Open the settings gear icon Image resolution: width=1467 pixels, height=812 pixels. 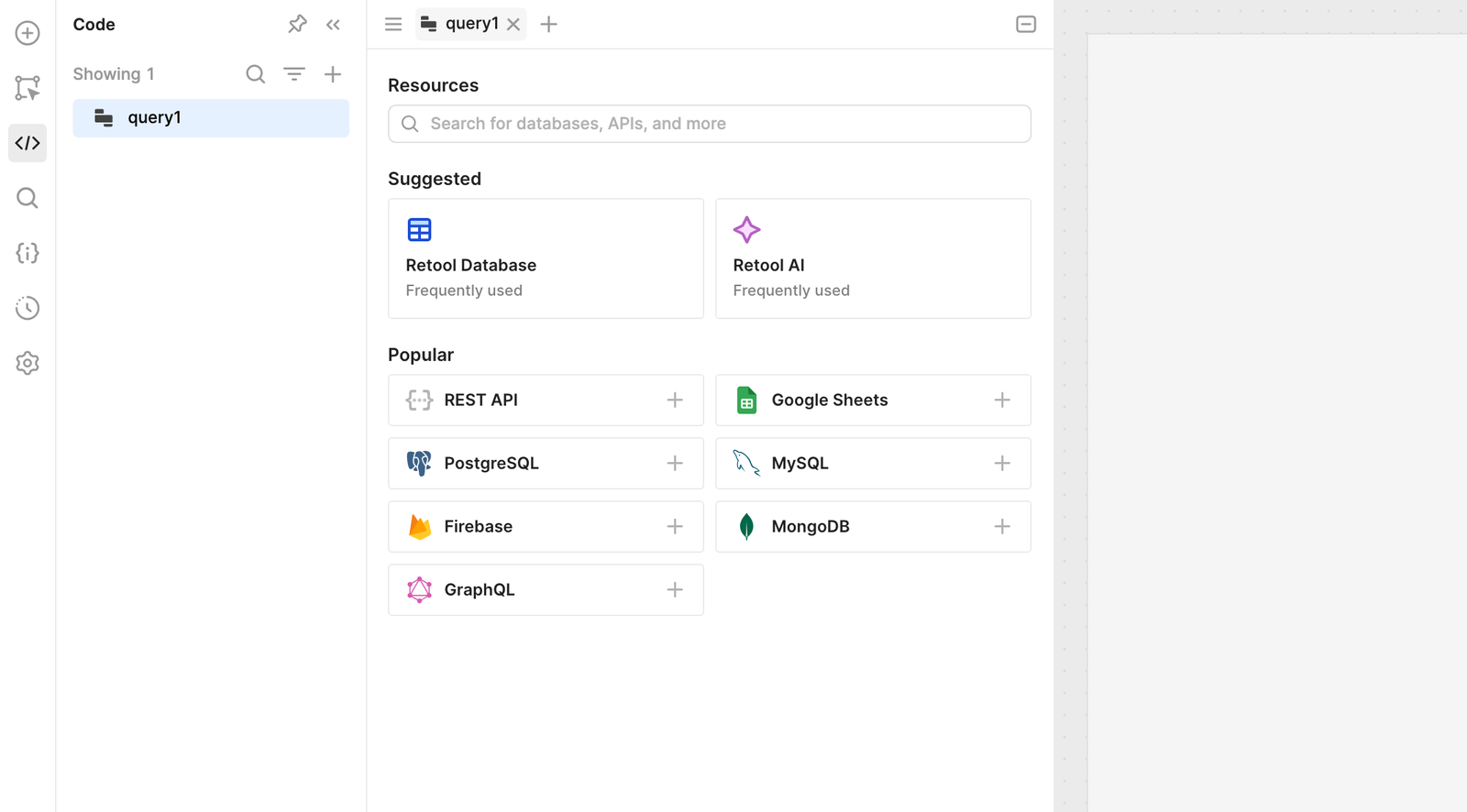pyautogui.click(x=28, y=363)
